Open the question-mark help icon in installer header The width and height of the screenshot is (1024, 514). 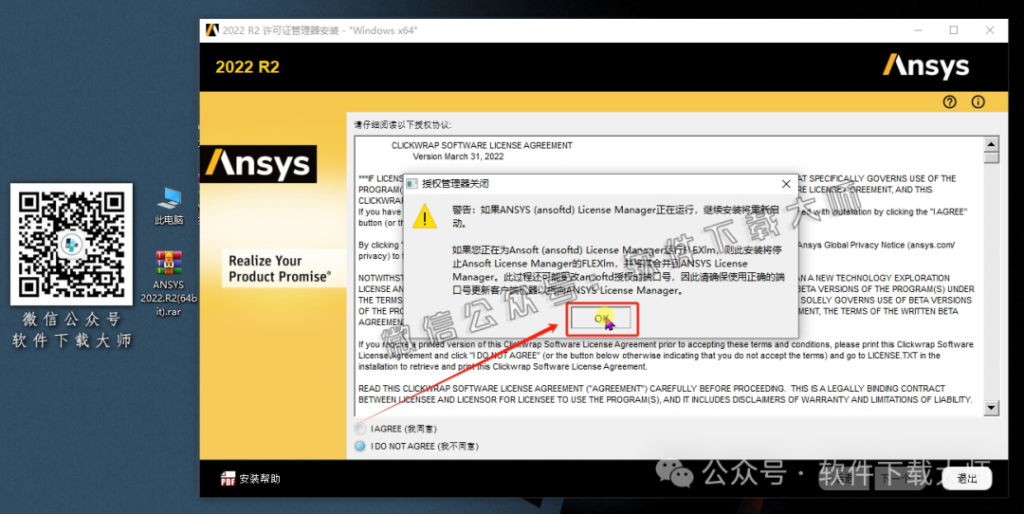950,102
